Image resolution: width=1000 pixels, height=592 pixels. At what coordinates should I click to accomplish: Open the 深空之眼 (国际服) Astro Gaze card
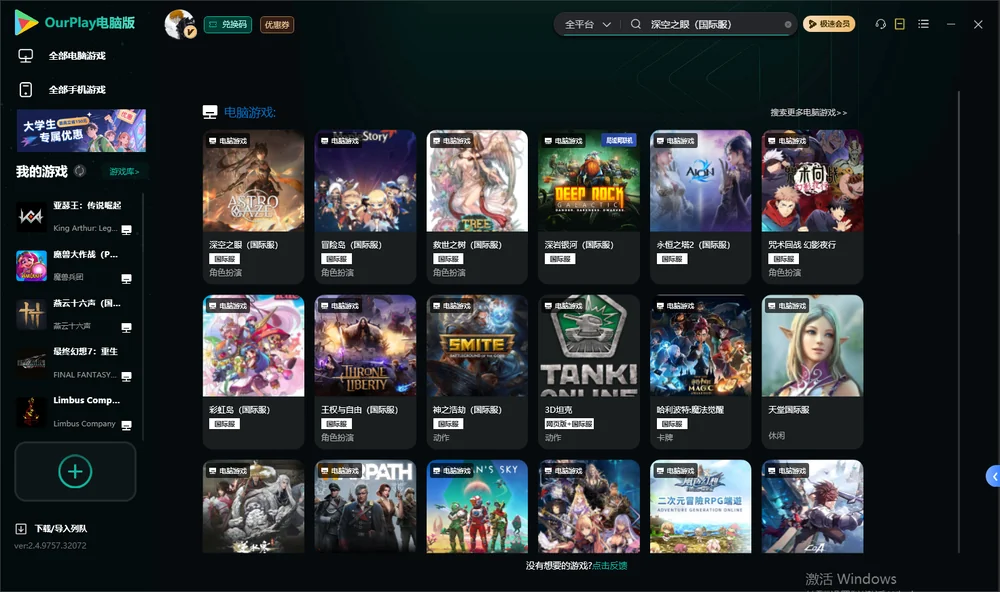click(x=253, y=207)
